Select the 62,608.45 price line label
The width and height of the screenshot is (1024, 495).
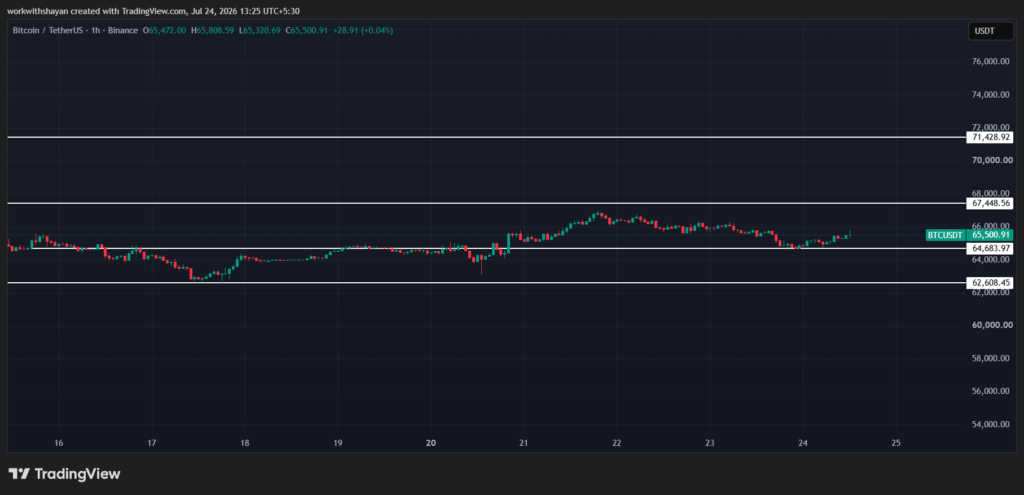(x=990, y=283)
